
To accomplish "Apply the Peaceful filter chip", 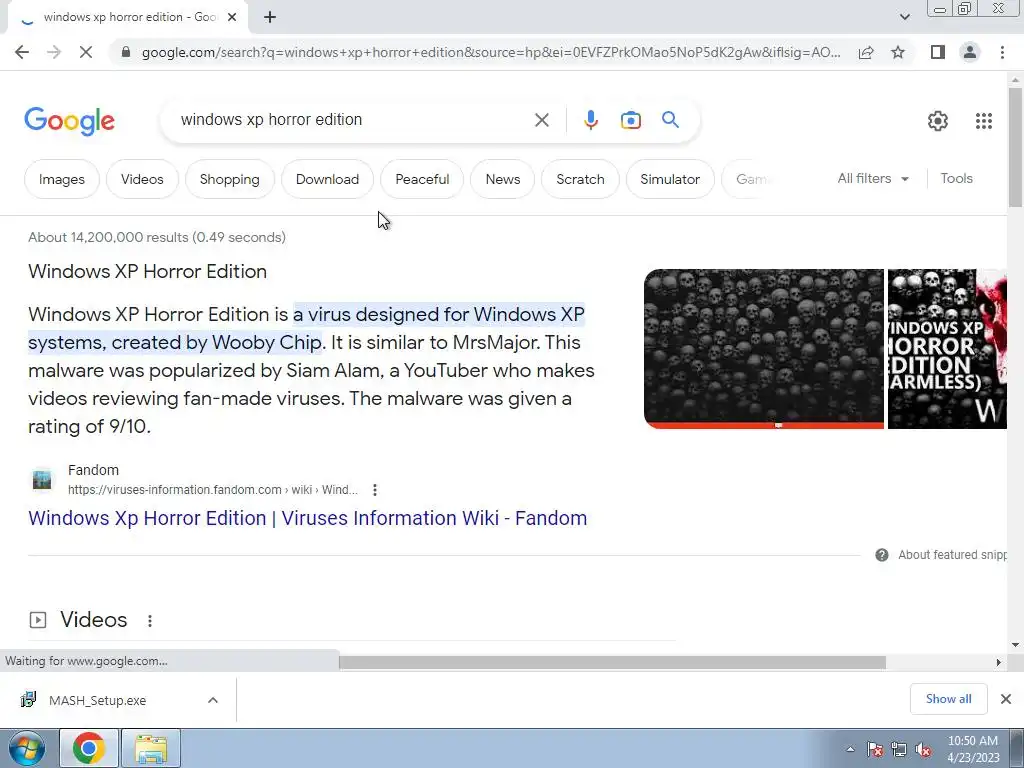I will 422,179.
